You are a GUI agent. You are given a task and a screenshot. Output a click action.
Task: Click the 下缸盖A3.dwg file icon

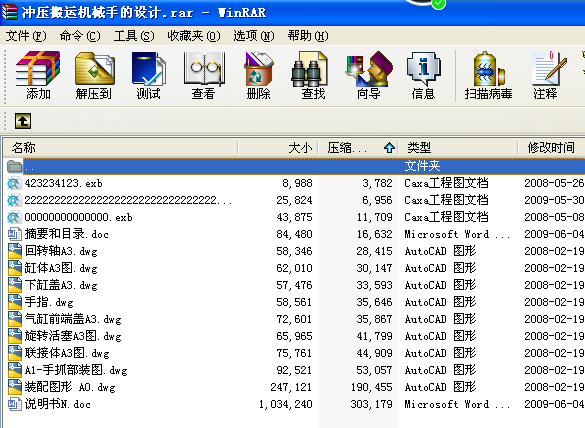pyautogui.click(x=15, y=285)
